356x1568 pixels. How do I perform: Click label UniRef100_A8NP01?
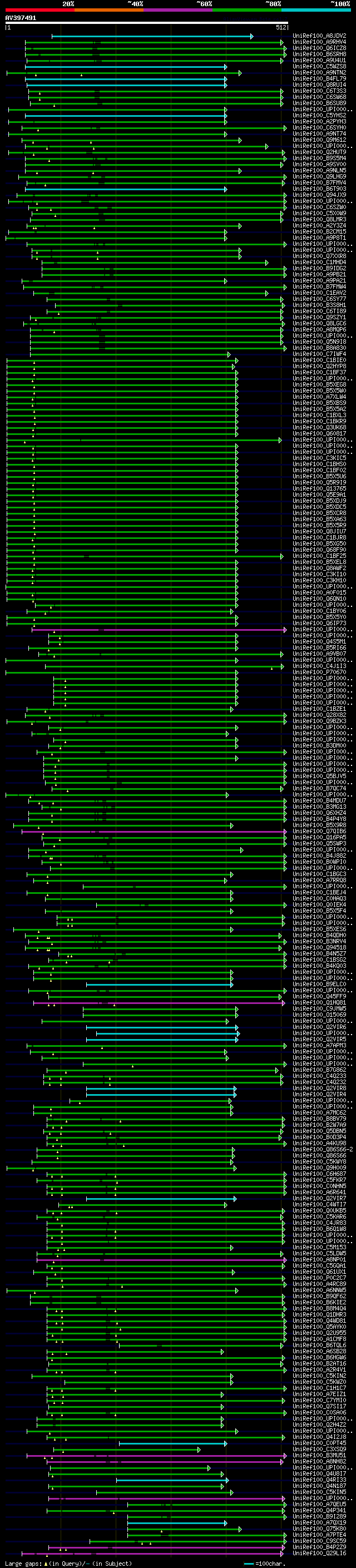(319, 1259)
